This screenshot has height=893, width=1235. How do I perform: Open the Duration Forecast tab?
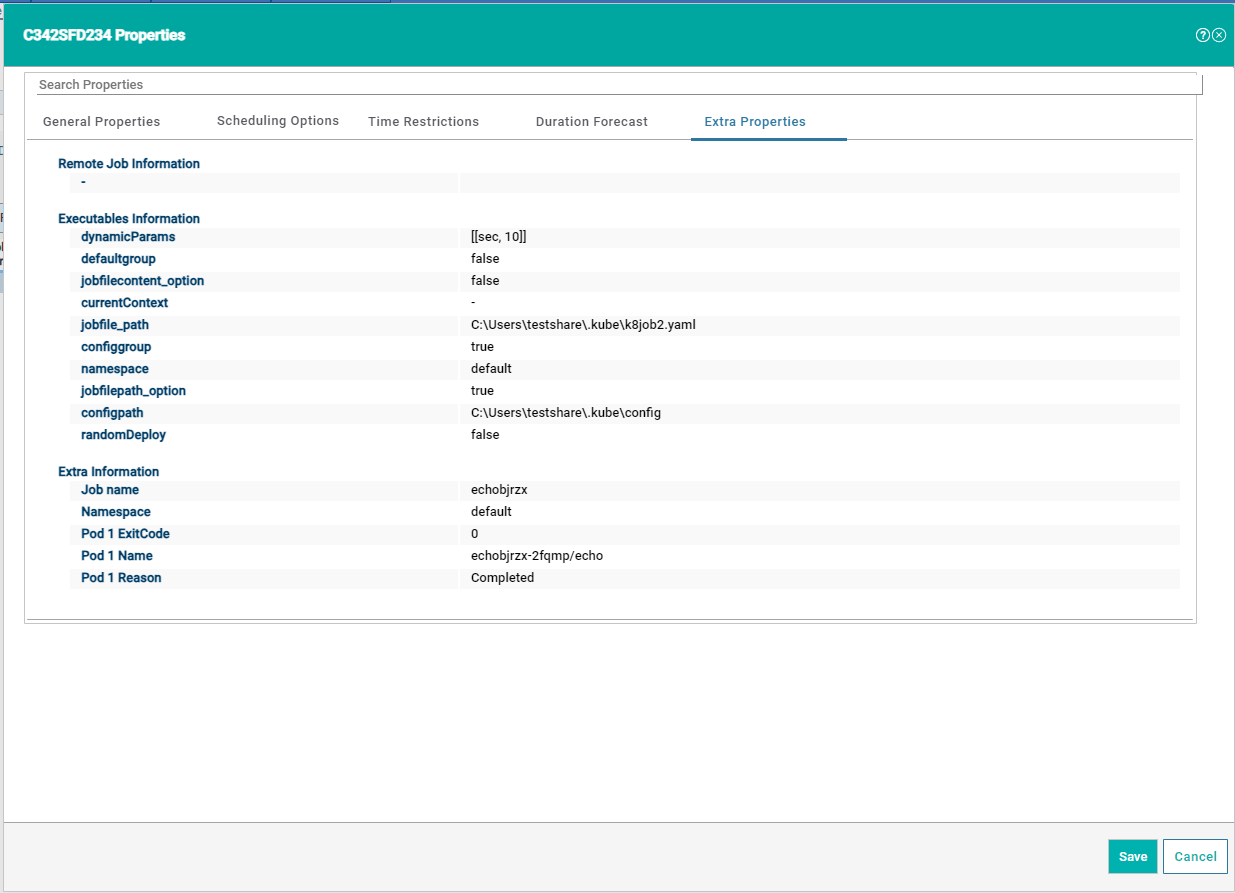[x=591, y=121]
